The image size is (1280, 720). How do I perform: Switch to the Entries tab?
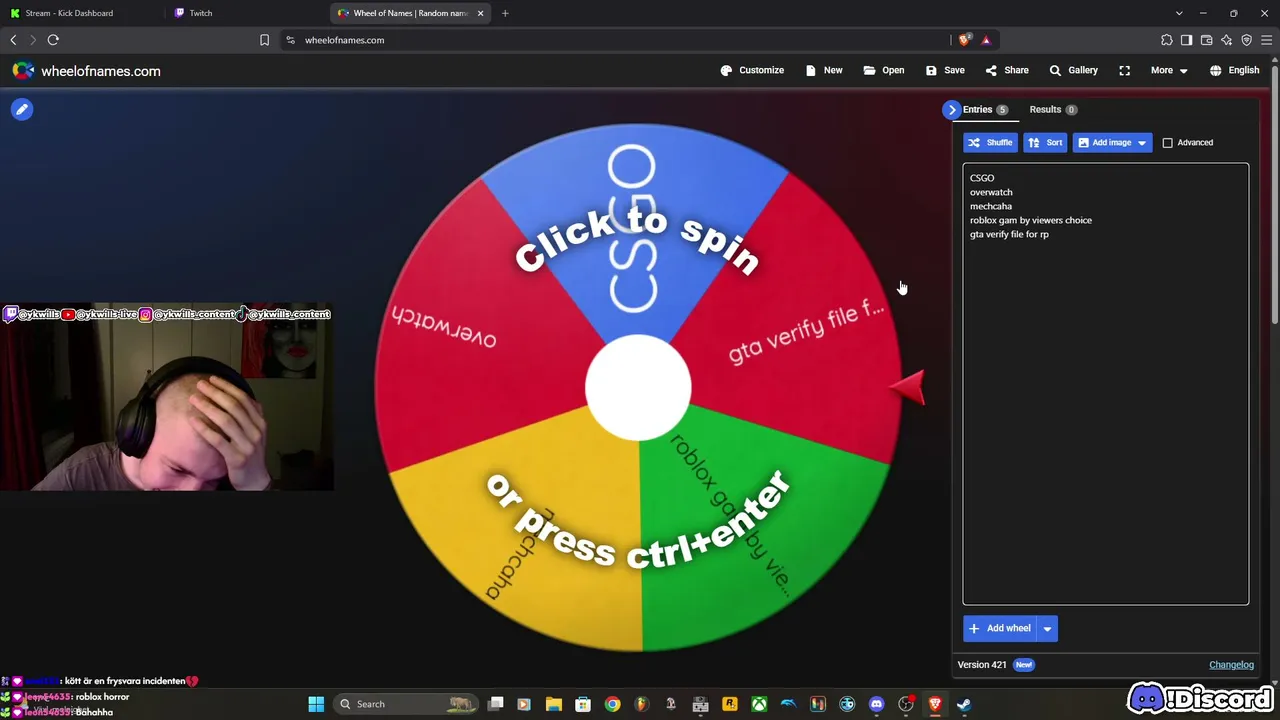[x=985, y=110]
